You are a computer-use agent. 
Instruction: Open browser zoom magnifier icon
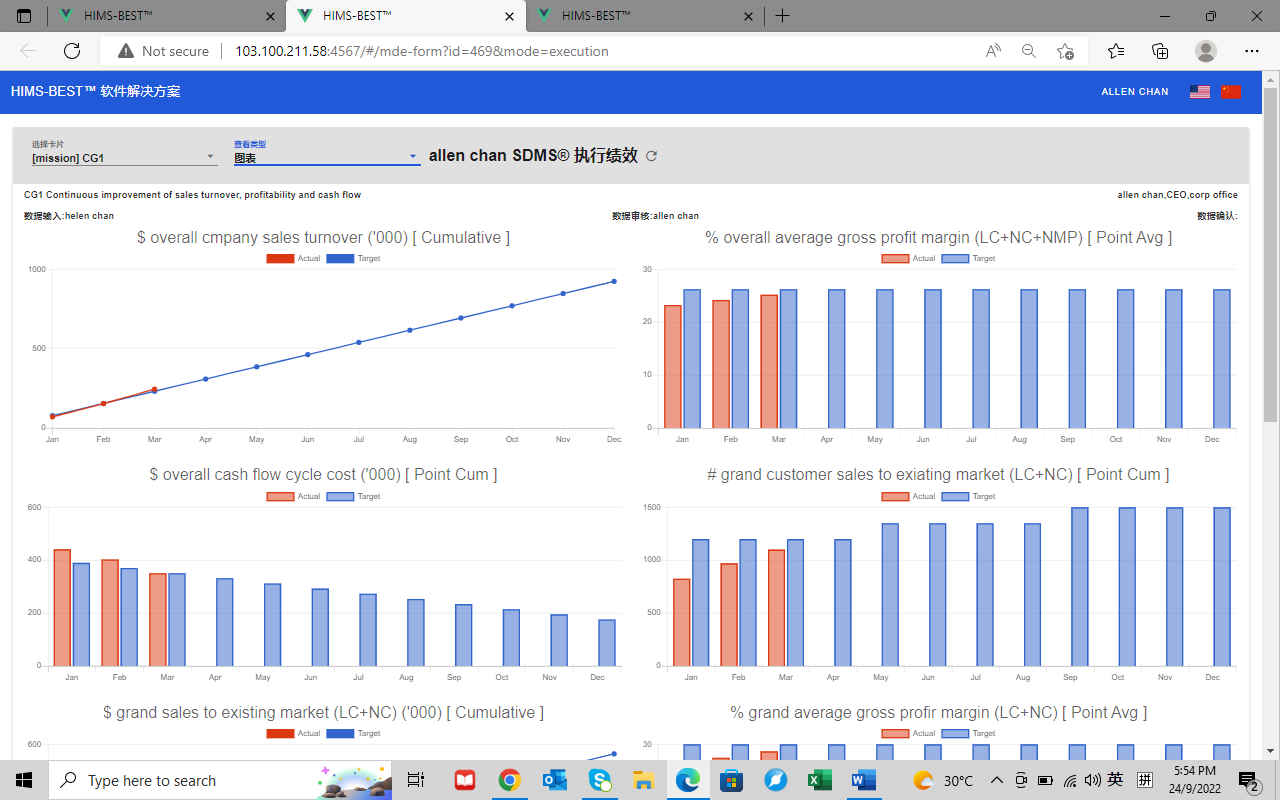click(x=1028, y=51)
